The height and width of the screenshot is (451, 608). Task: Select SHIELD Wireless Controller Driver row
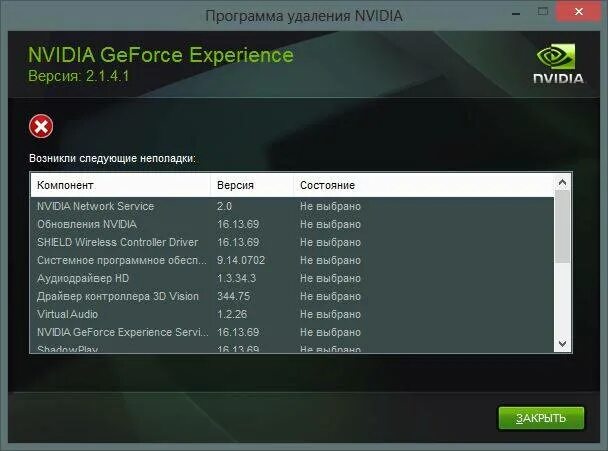[x=292, y=242]
